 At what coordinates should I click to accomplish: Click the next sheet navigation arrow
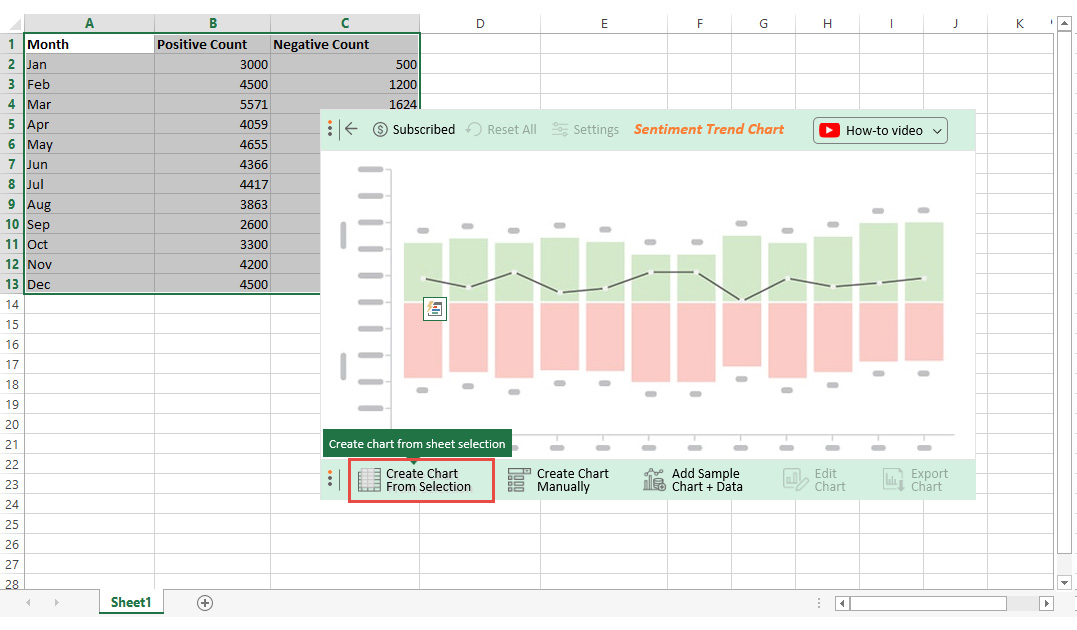click(x=56, y=603)
